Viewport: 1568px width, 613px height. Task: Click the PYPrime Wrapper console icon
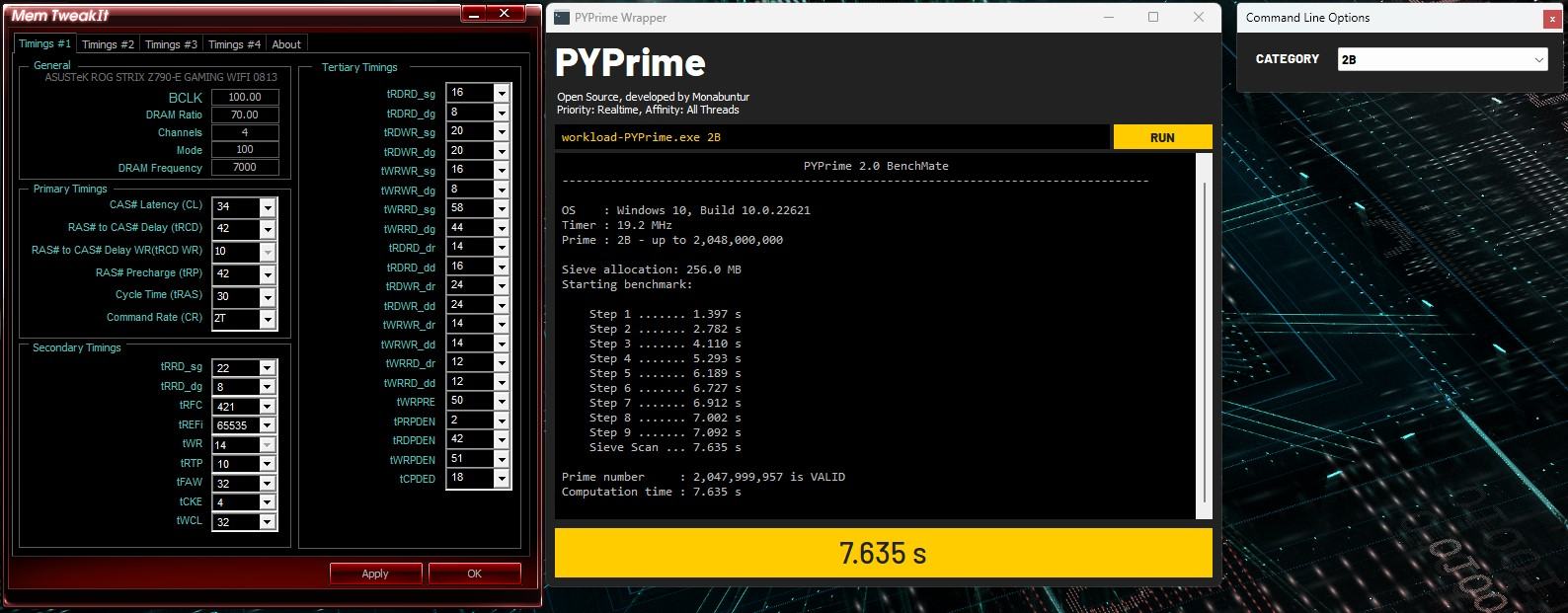(561, 17)
